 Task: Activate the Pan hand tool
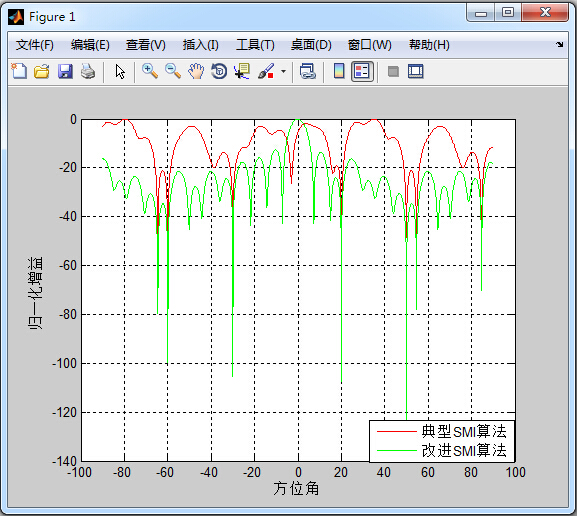pos(196,71)
